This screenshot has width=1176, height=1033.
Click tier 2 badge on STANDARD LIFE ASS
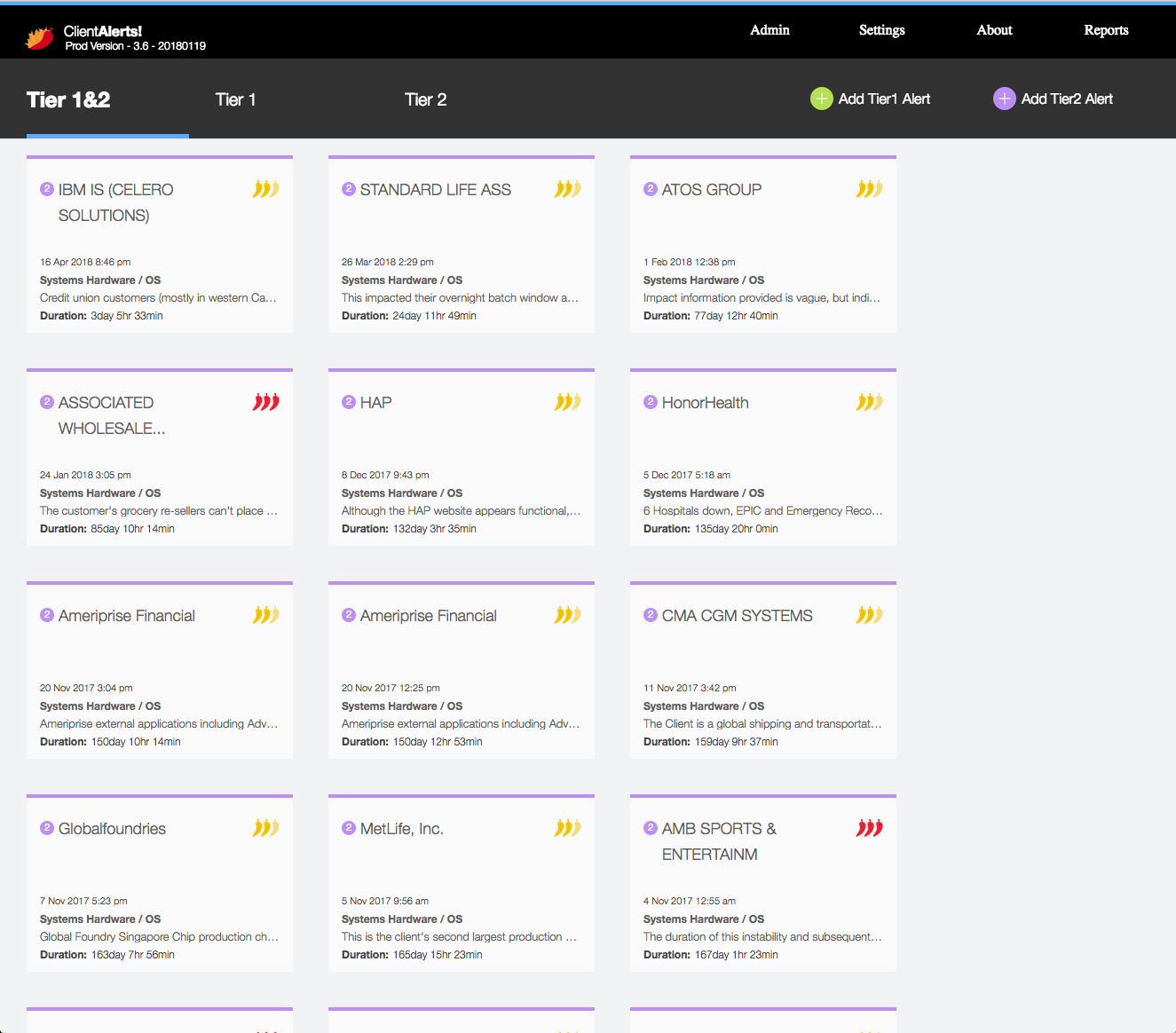coord(349,189)
